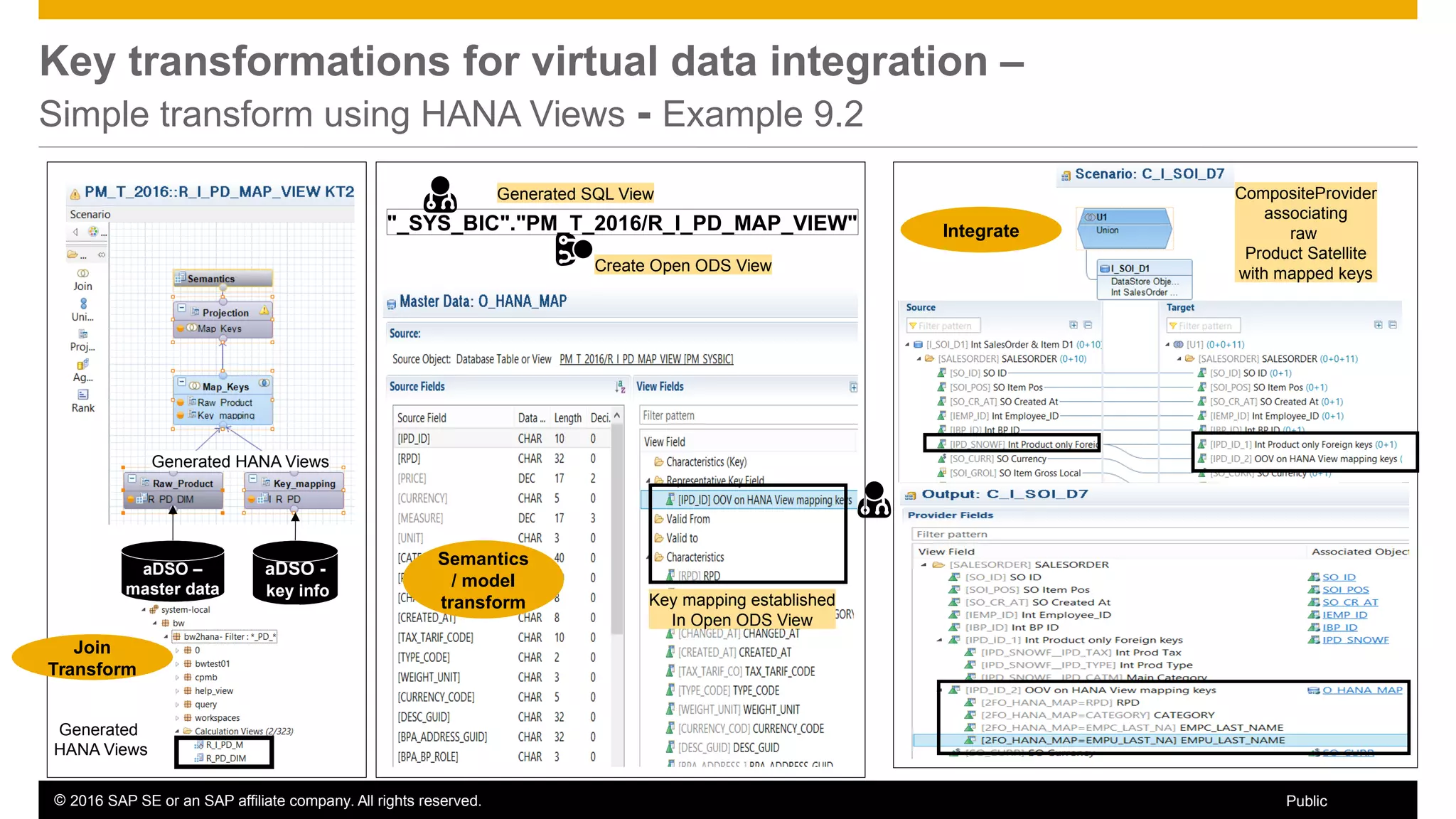Select the [RPD] source field row
This screenshot has height=819, width=1456.
[502, 459]
